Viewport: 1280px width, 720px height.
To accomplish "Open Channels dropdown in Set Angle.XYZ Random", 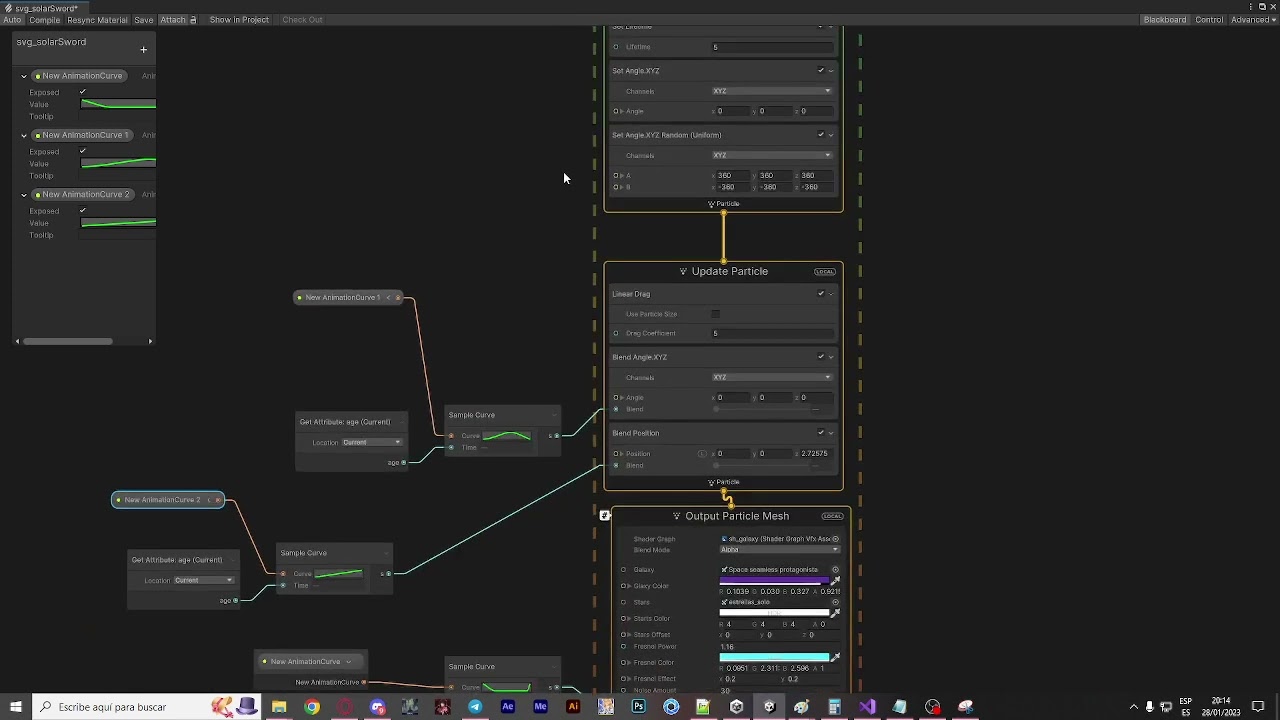I will tap(772, 155).
